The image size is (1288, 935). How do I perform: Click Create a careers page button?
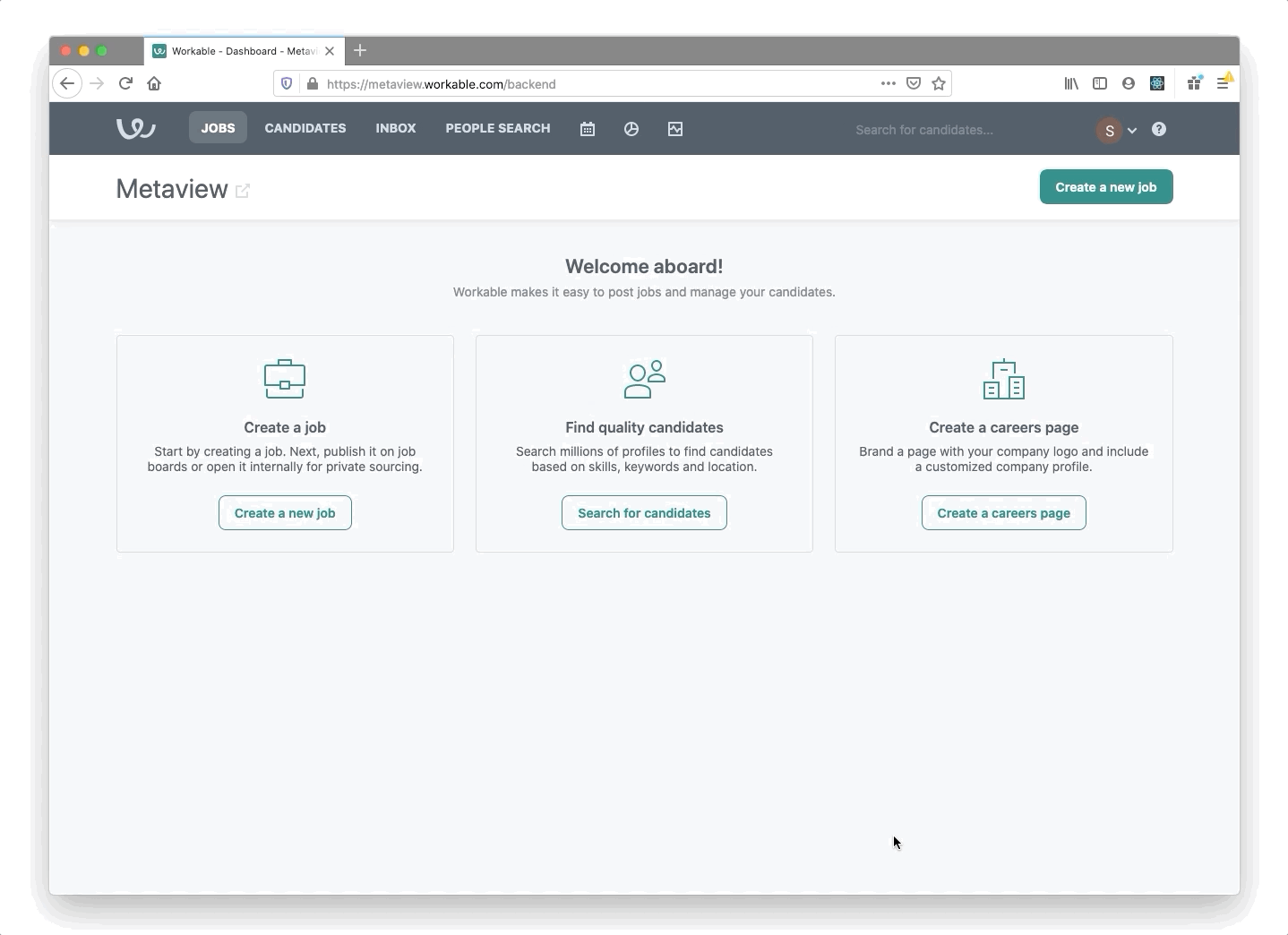click(x=1004, y=513)
